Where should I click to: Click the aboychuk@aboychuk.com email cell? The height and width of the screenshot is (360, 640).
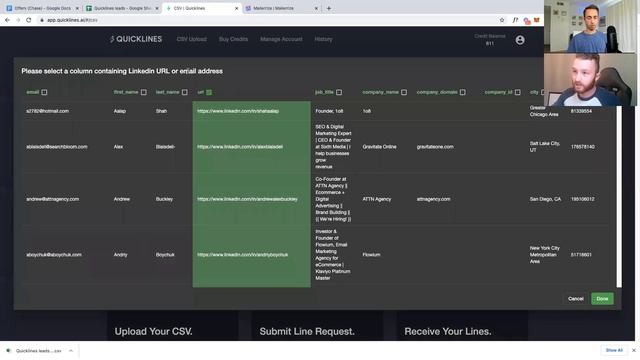point(54,255)
